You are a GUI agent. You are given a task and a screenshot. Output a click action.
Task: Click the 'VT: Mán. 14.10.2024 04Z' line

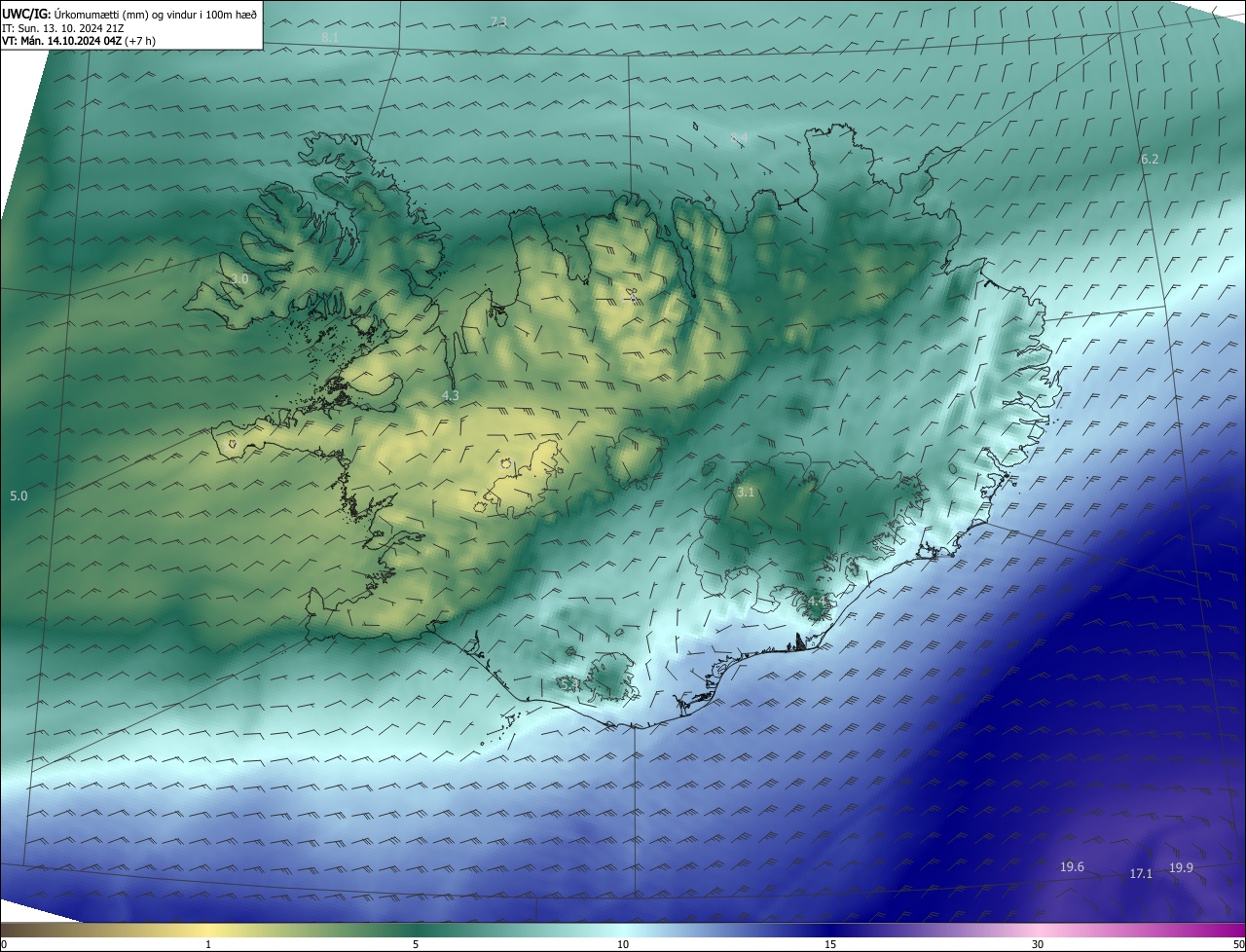tap(78, 41)
